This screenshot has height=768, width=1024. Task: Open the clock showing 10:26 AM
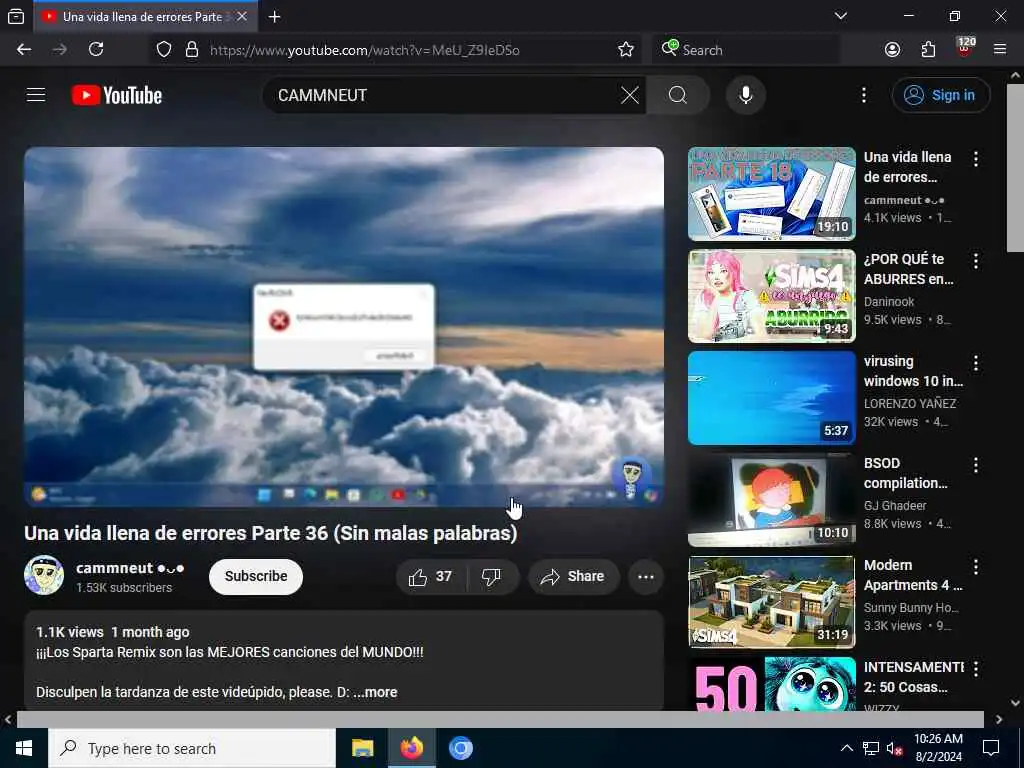coord(938,748)
